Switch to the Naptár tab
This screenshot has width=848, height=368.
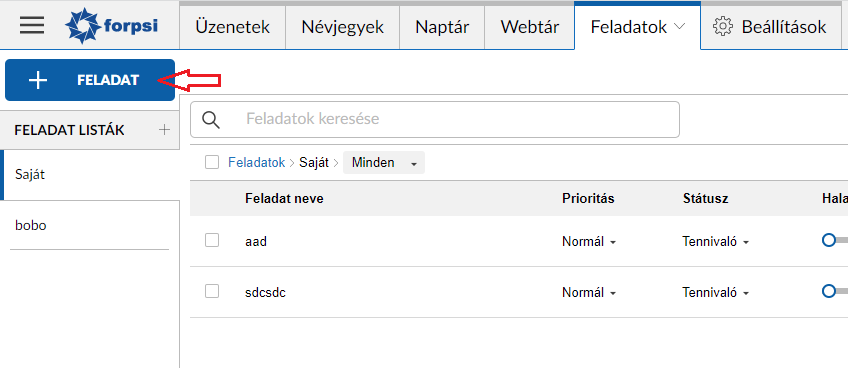pyautogui.click(x=442, y=27)
